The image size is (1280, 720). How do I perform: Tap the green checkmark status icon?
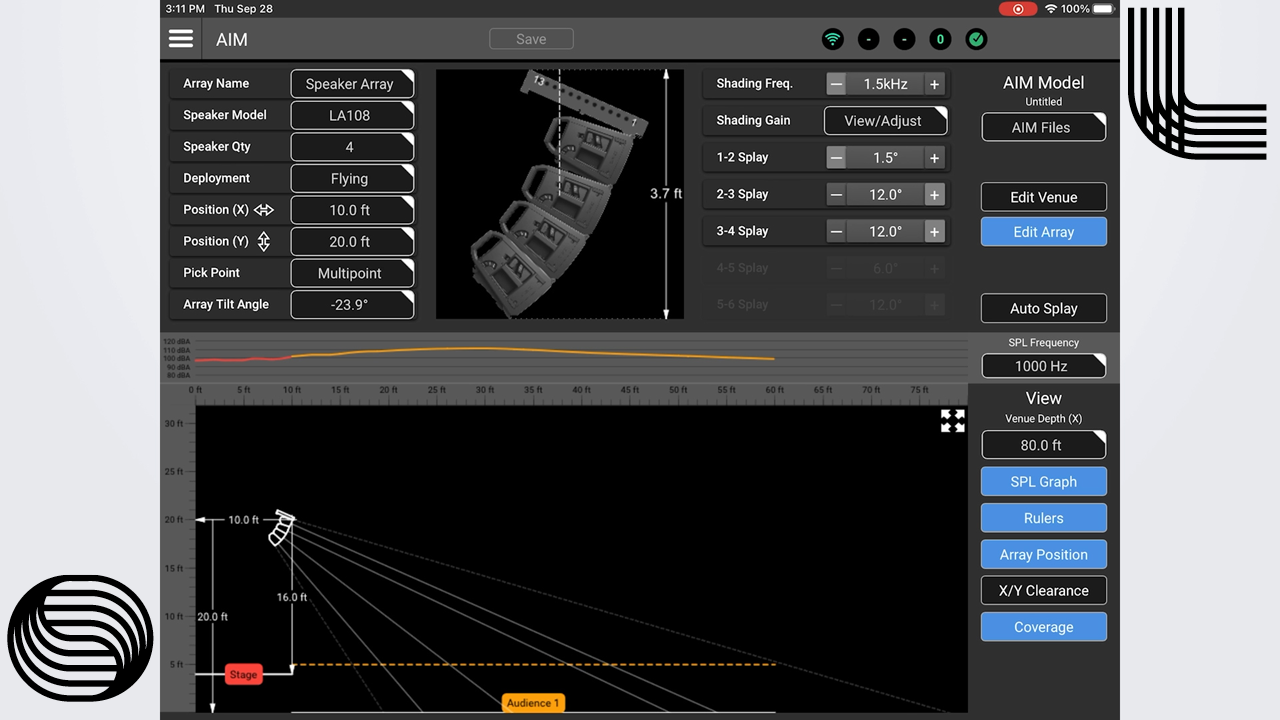tap(976, 40)
